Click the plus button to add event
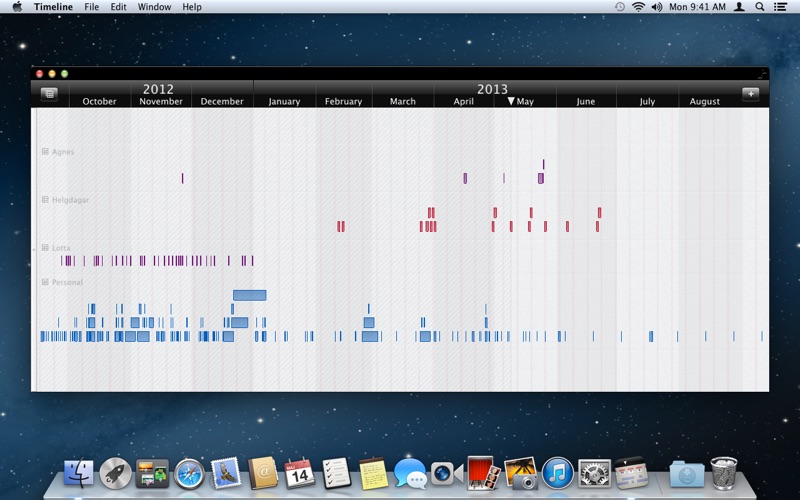Screen dimensions: 800x500 click(x=750, y=94)
